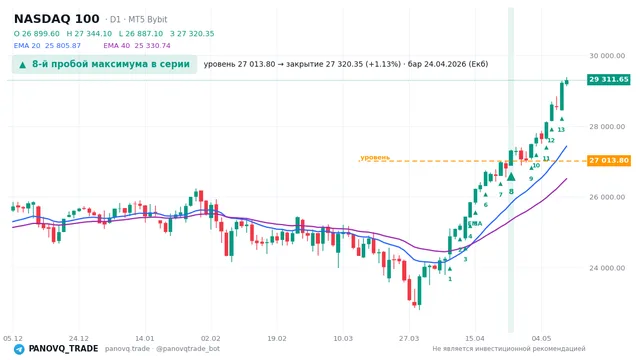The height and width of the screenshot is (360, 640).
Task: Click the 10.03 date axis label
Action: (x=343, y=338)
